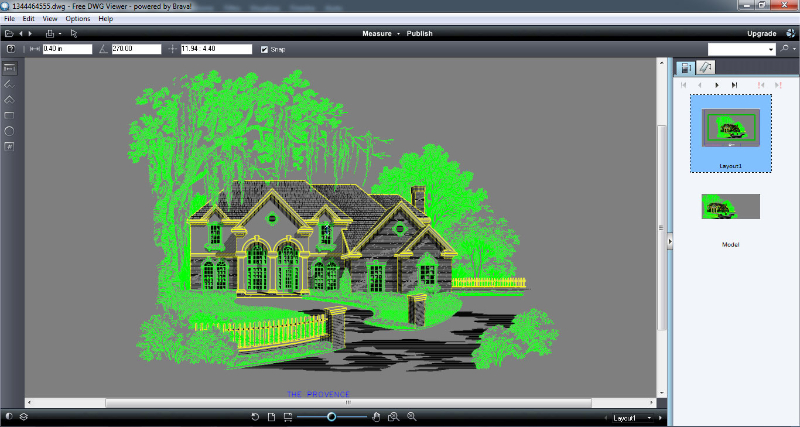This screenshot has height=427, width=800.
Task: Select the Model thumbnail
Action: click(730, 207)
